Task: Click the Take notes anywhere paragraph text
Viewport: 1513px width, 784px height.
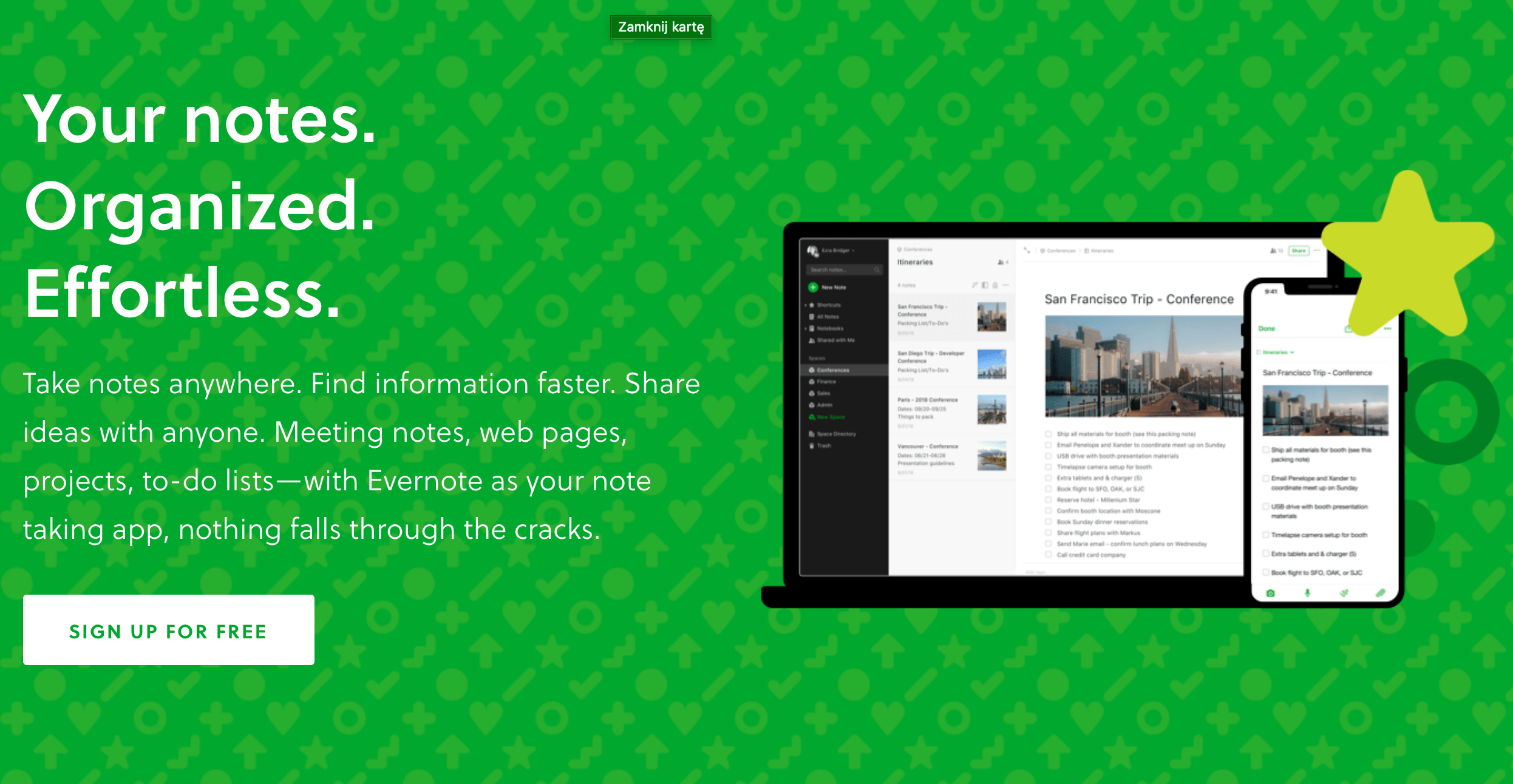Action: 362,456
